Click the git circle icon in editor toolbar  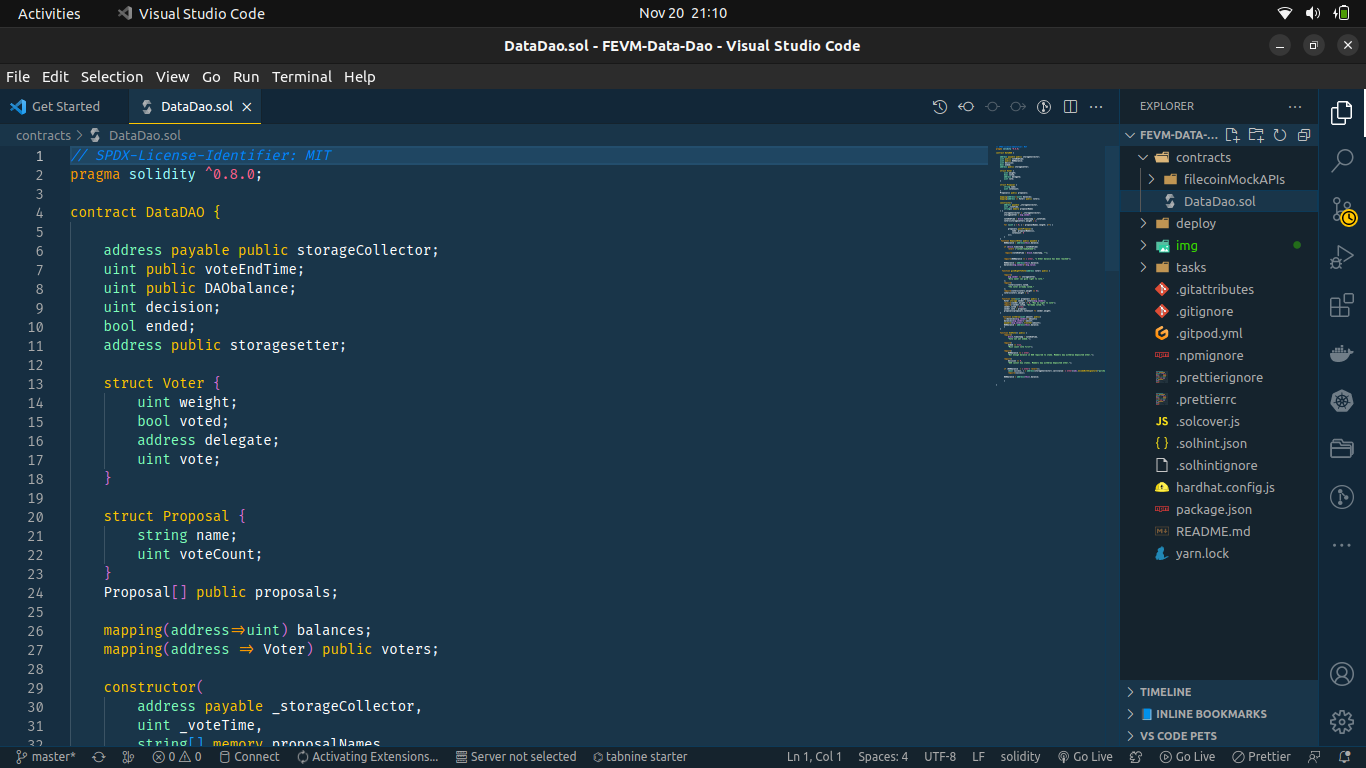1044,106
